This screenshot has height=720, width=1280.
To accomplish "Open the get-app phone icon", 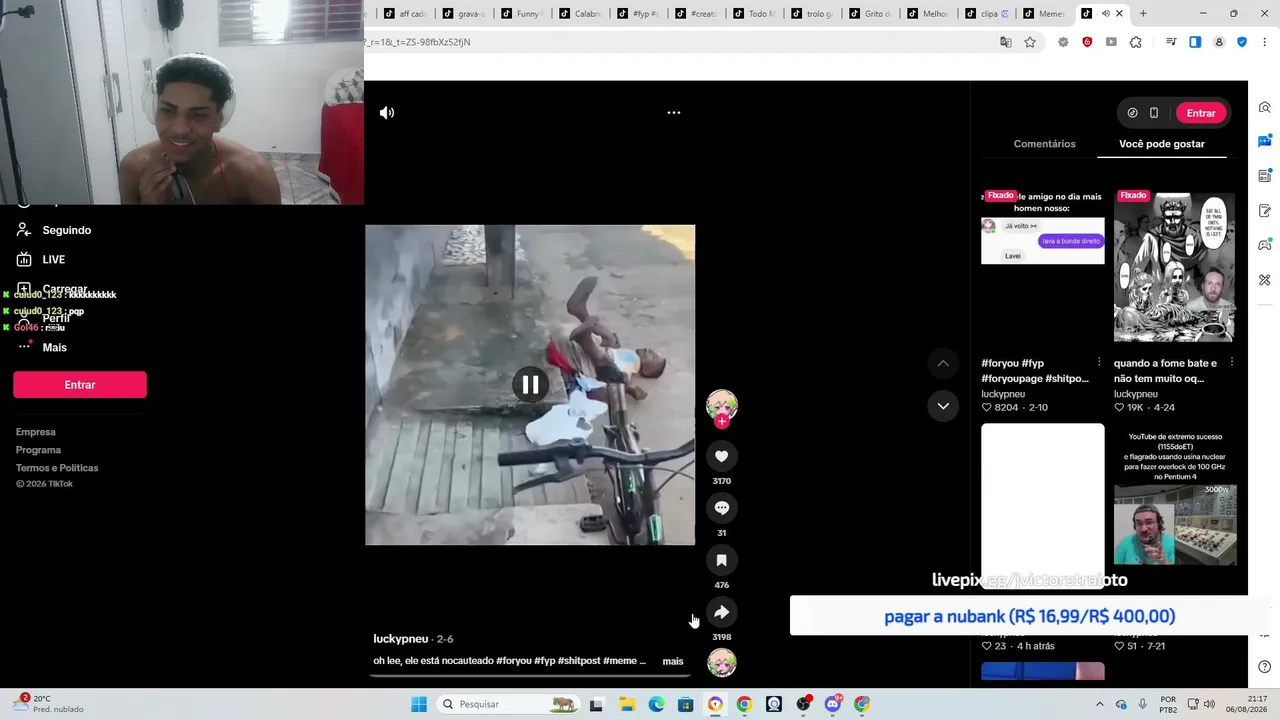I will pyautogui.click(x=1154, y=113).
